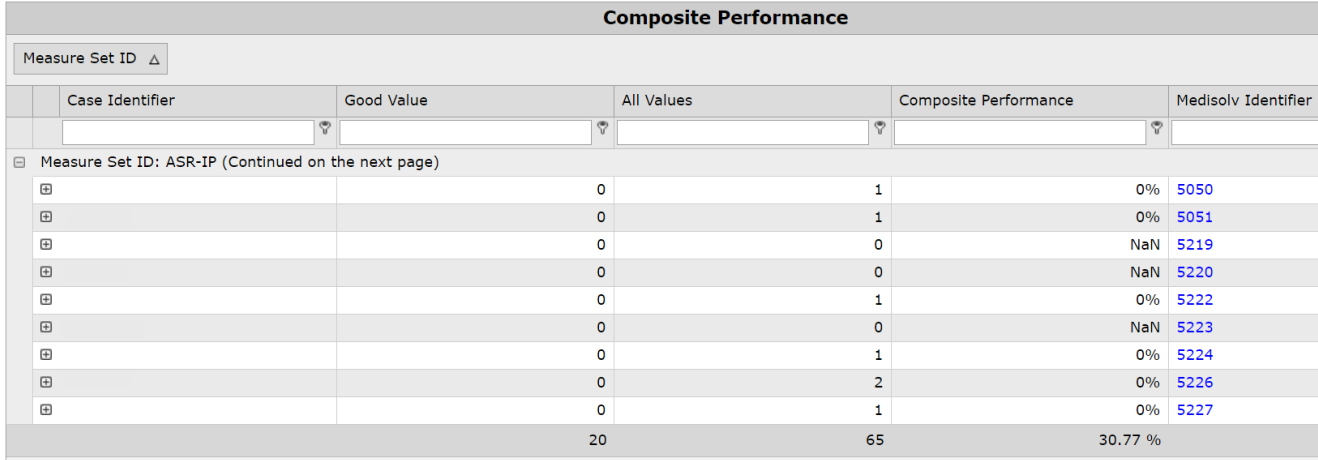Viewport: 1318px width, 460px height.
Task: Open filter icon for Case Identifier column
Action: [x=324, y=128]
